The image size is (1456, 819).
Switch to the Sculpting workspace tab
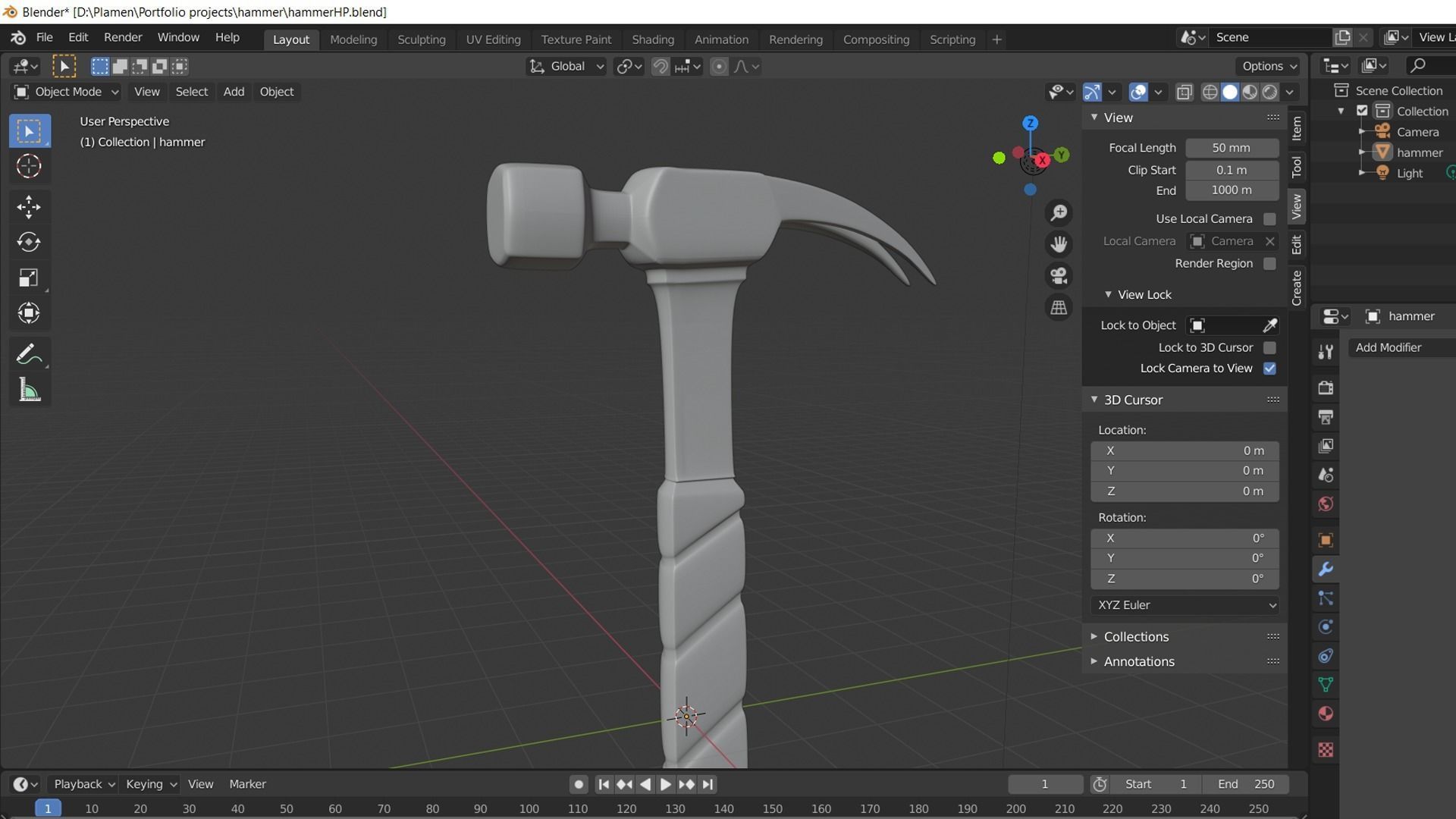point(421,39)
